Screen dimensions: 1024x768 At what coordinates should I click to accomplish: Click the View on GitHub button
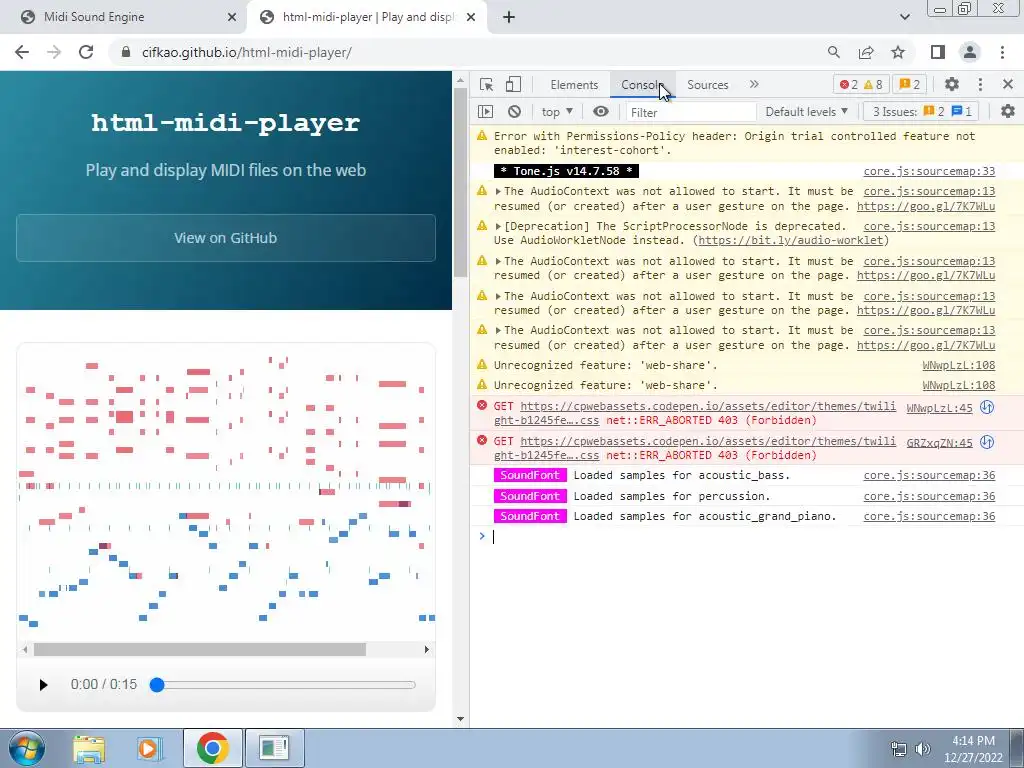coord(225,238)
